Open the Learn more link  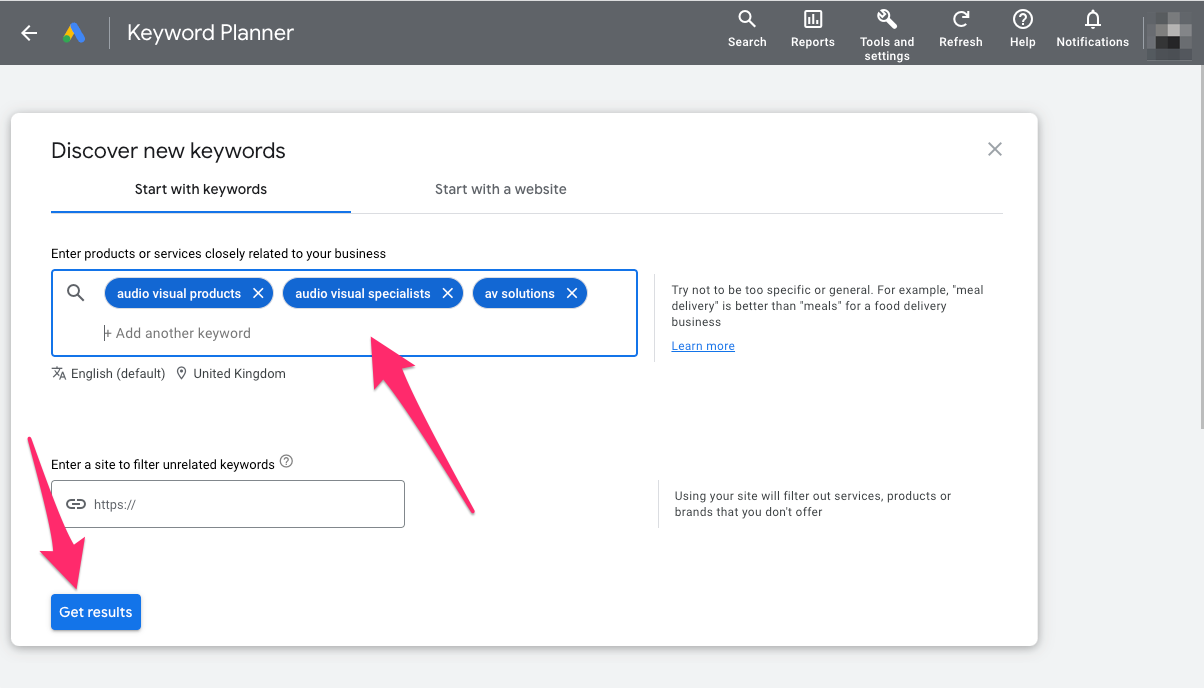(703, 346)
